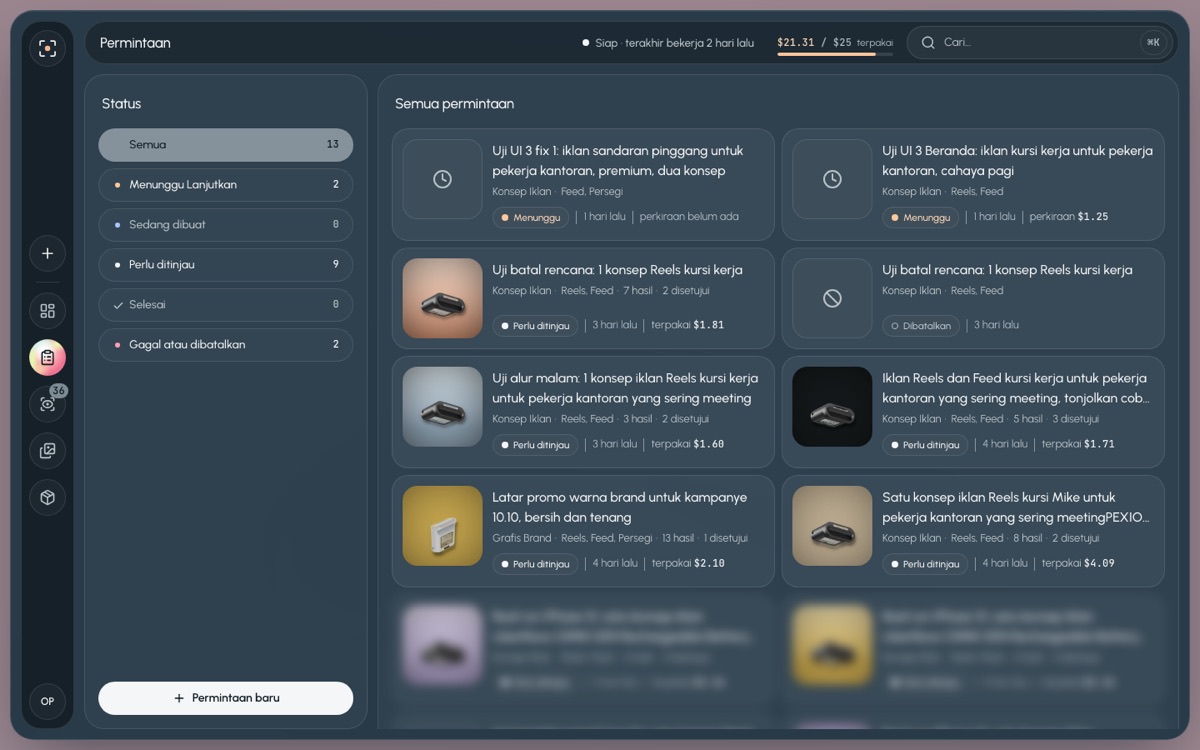
Task: Open the OP profile avatar
Action: pyautogui.click(x=47, y=701)
